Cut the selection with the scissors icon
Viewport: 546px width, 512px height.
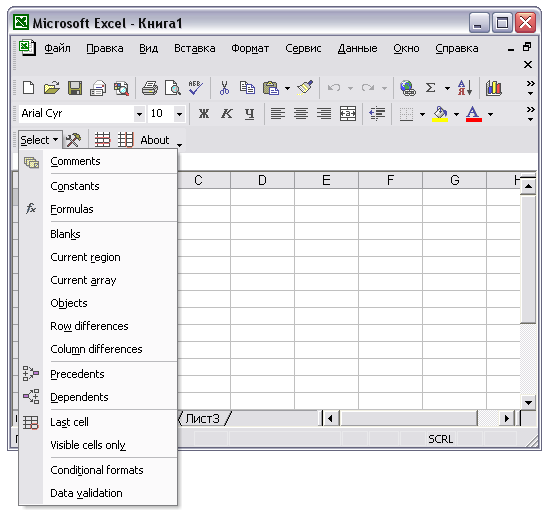click(225, 88)
